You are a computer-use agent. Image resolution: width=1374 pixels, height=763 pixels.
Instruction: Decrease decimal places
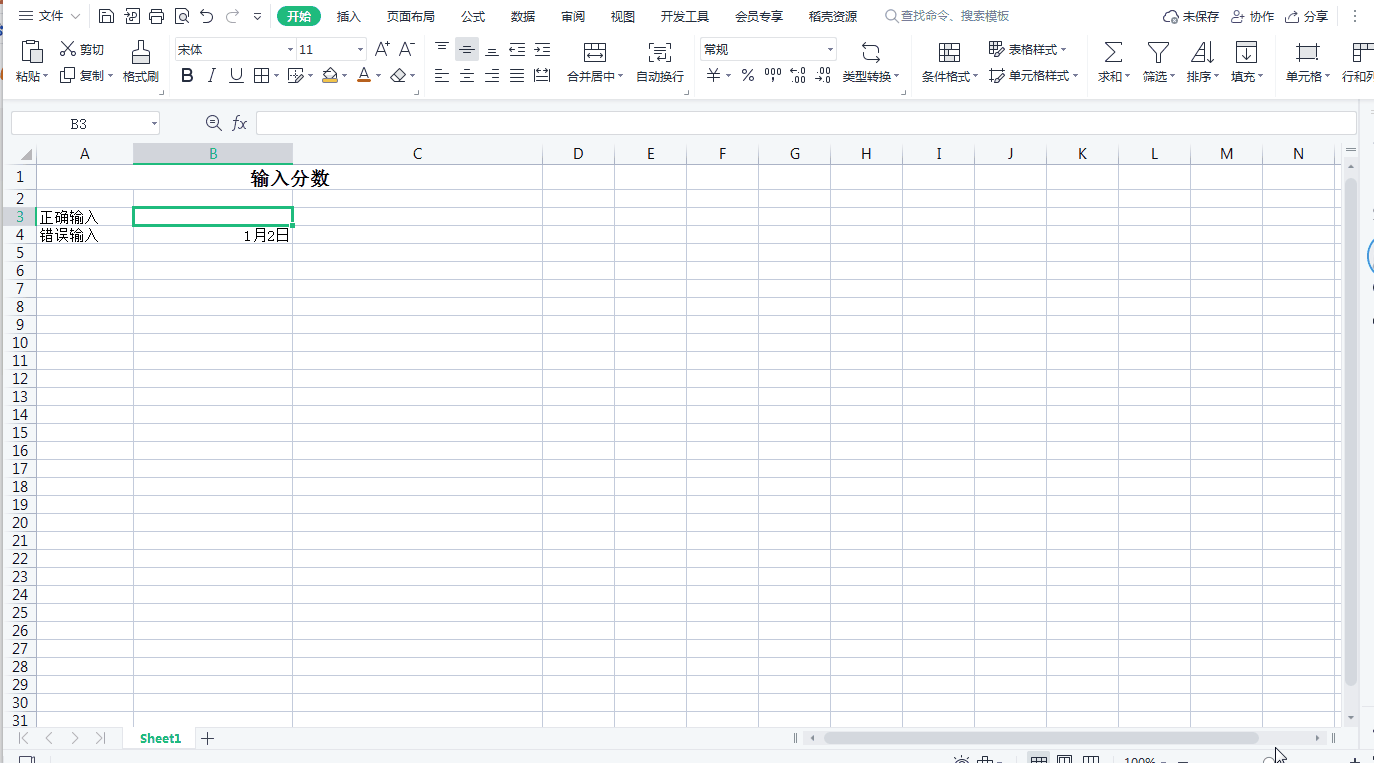tap(822, 75)
